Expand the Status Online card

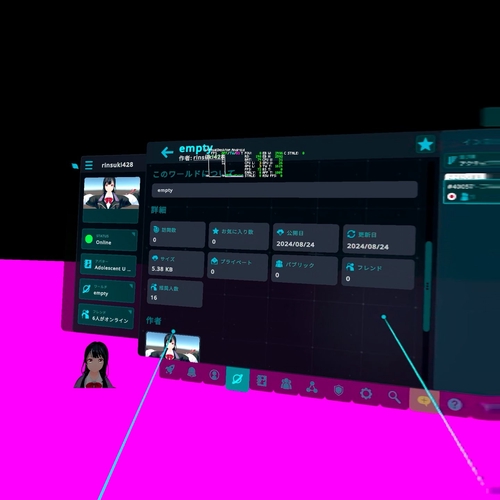click(109, 239)
